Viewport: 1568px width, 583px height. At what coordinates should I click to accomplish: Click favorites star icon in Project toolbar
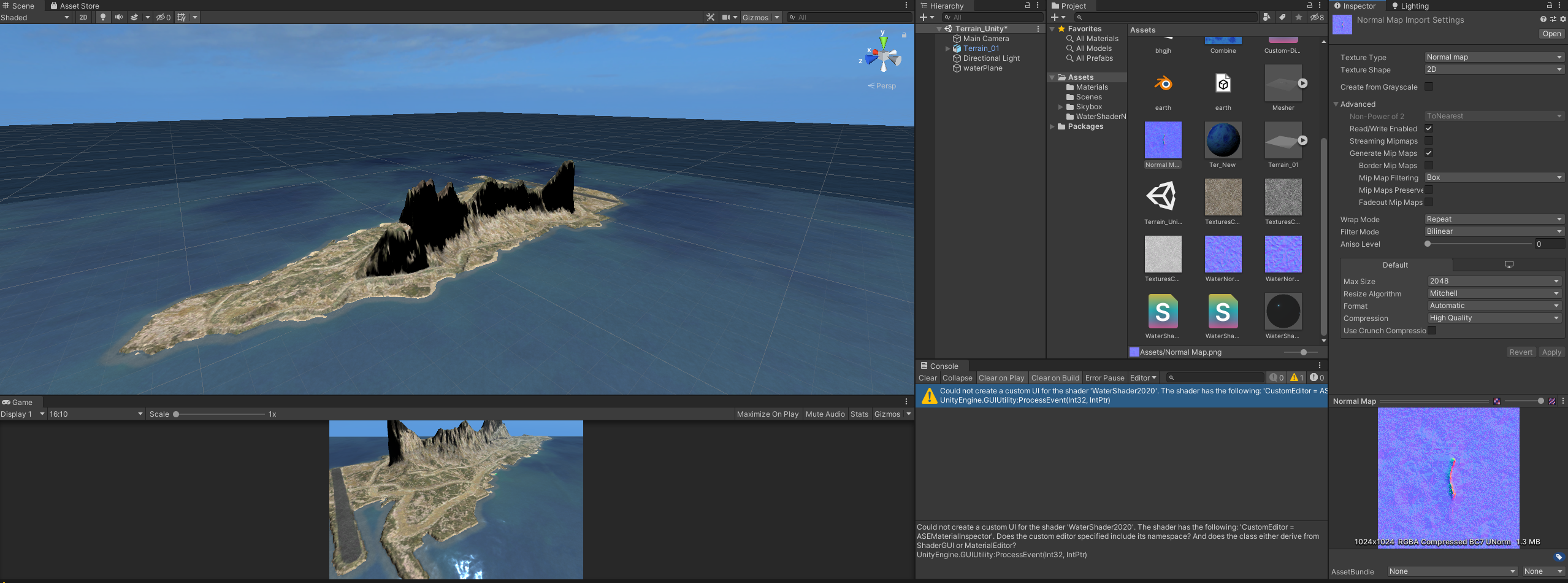[1298, 17]
